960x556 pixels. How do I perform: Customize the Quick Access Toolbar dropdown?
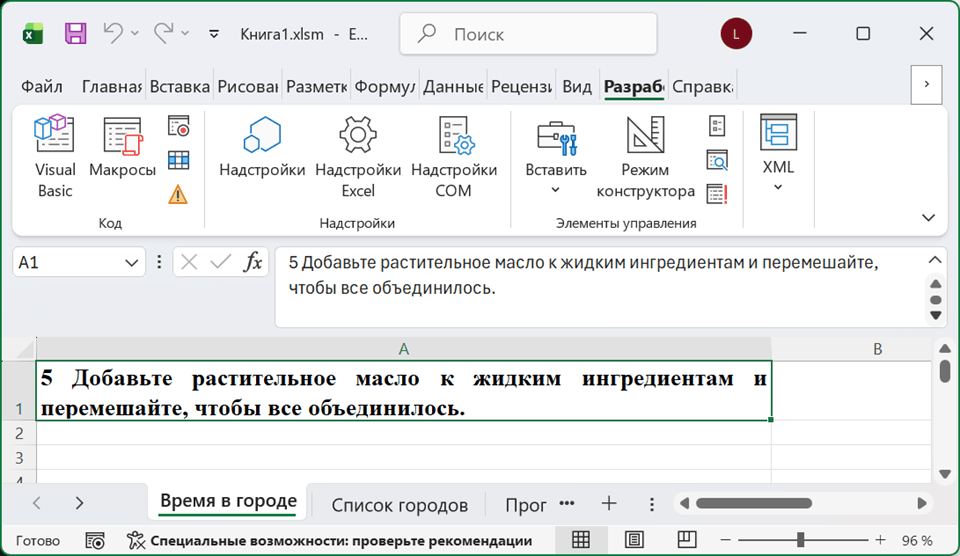pyautogui.click(x=214, y=34)
